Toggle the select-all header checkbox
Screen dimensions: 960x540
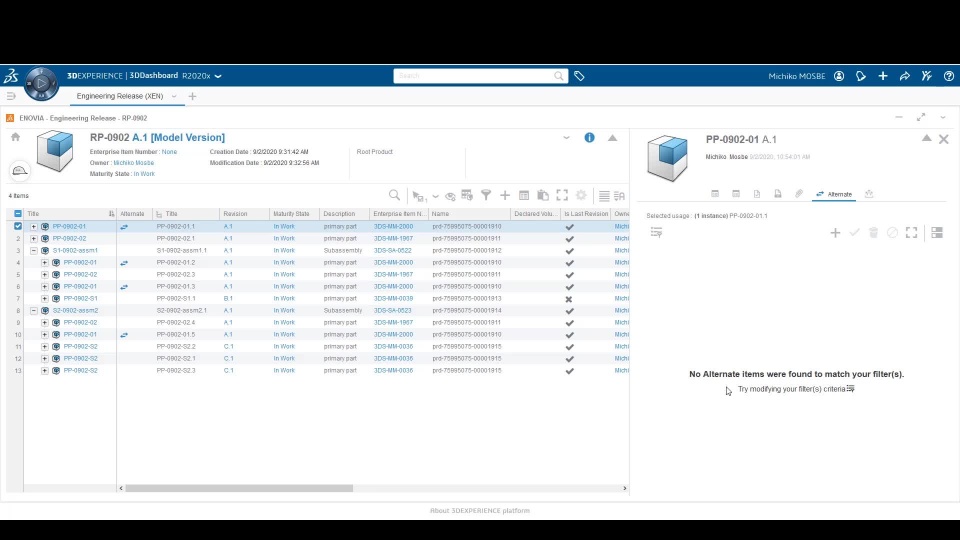[18, 214]
